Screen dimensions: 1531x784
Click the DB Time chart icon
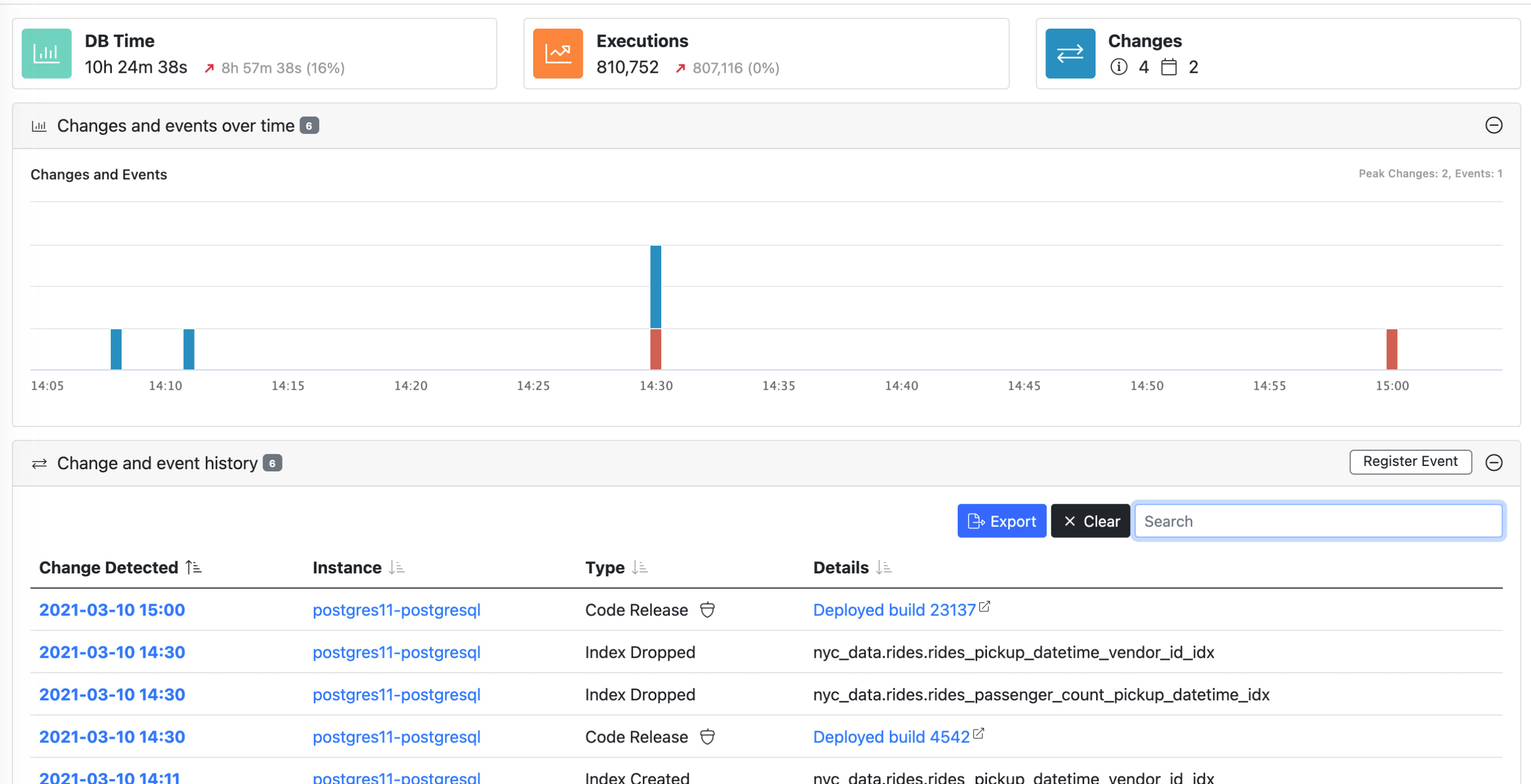pyautogui.click(x=46, y=53)
